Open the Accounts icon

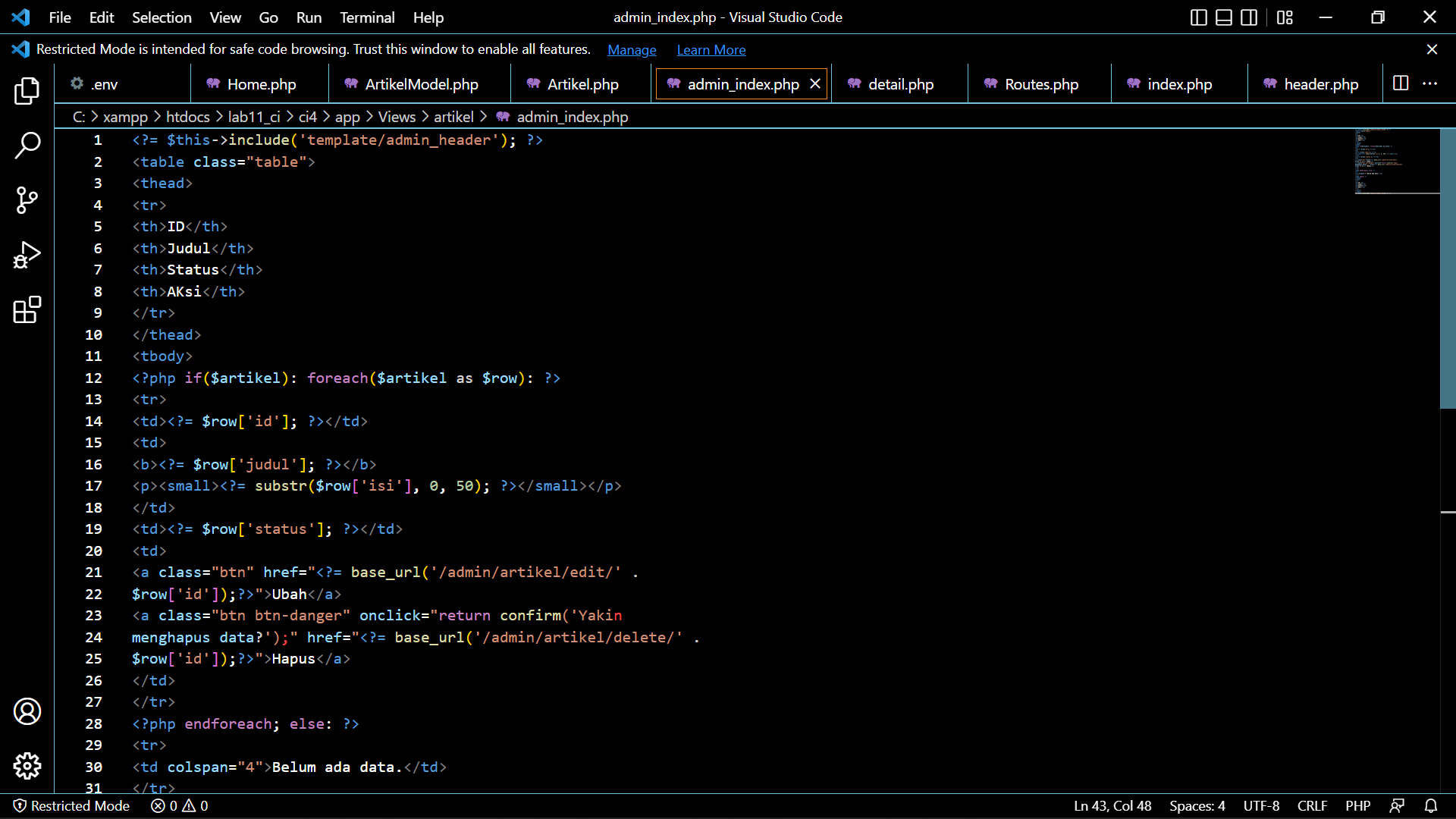pos(27,711)
